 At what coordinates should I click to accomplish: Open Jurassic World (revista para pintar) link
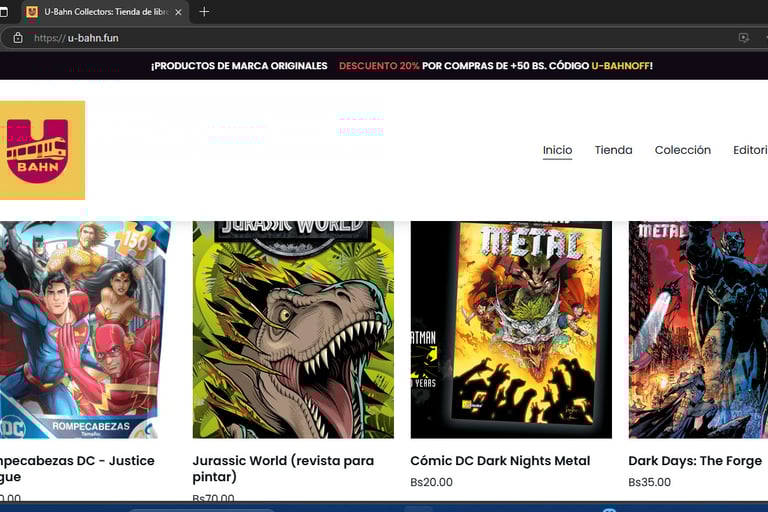(283, 468)
